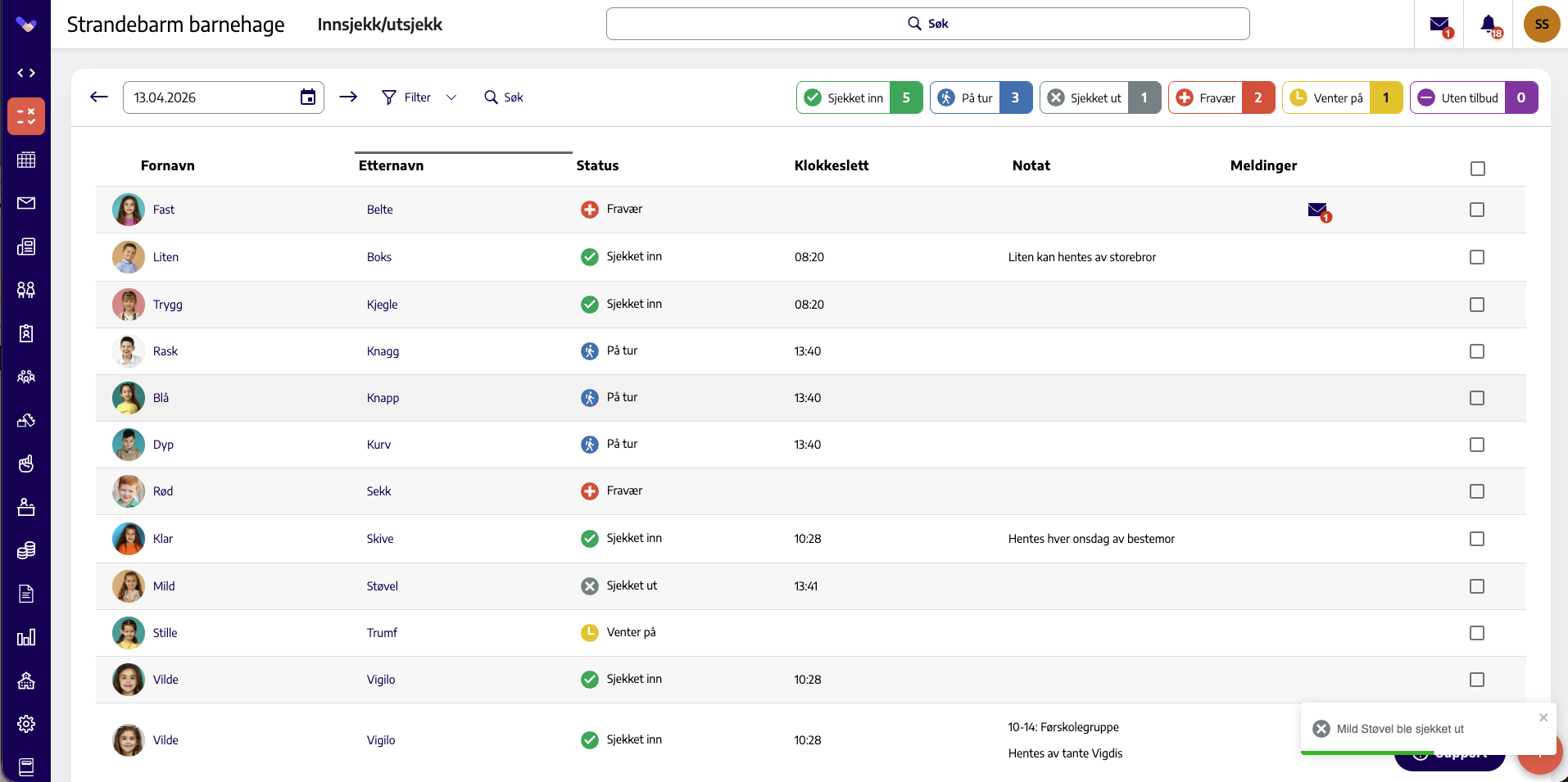Focus the top global Søk search field
Screen dimensions: 1568x782
[x=927, y=24]
